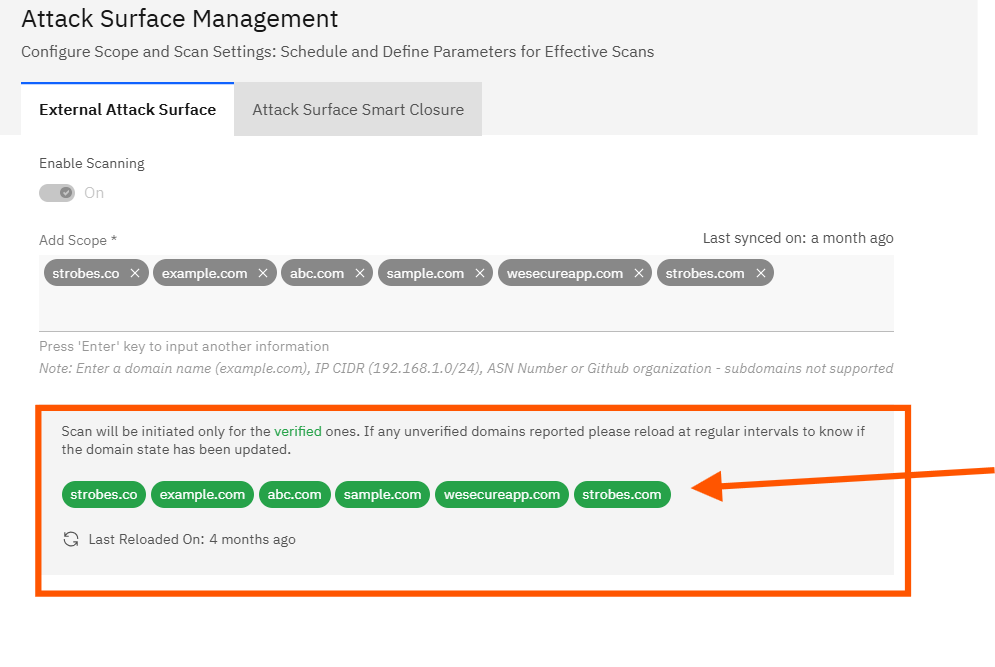Select the verified abc.com badge
Screen dimensions: 995x667
(x=294, y=494)
